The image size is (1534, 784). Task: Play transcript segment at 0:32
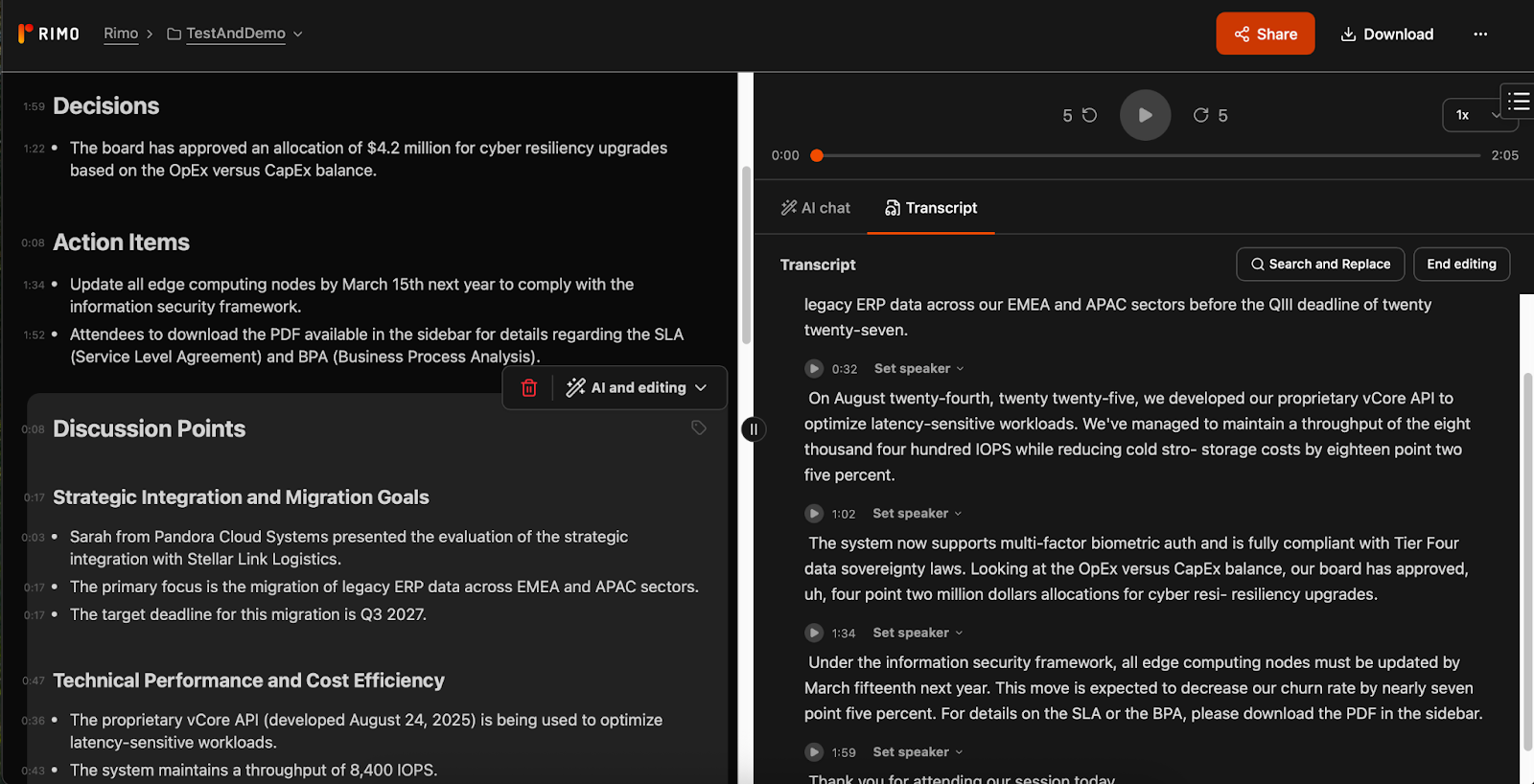click(814, 369)
